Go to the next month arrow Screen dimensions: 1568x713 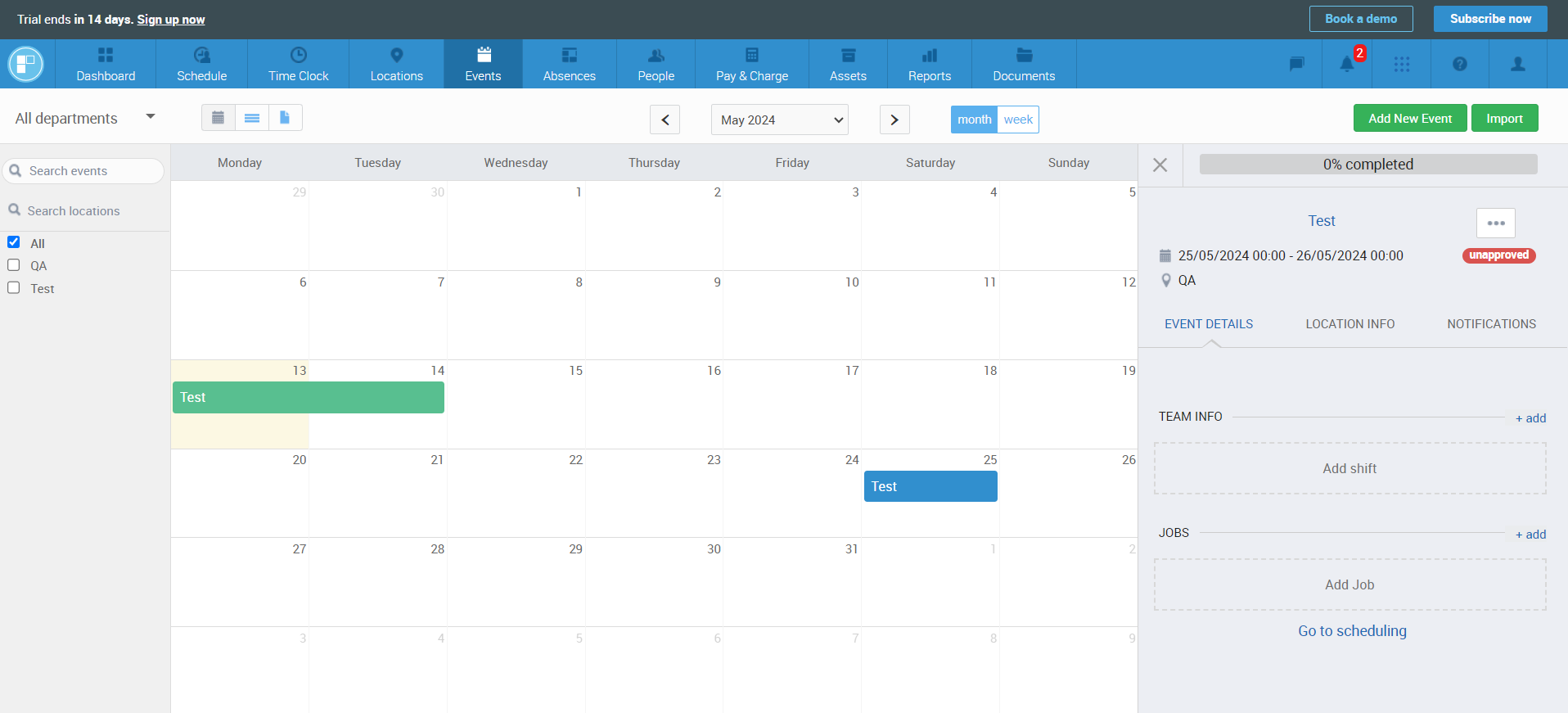pyautogui.click(x=894, y=120)
